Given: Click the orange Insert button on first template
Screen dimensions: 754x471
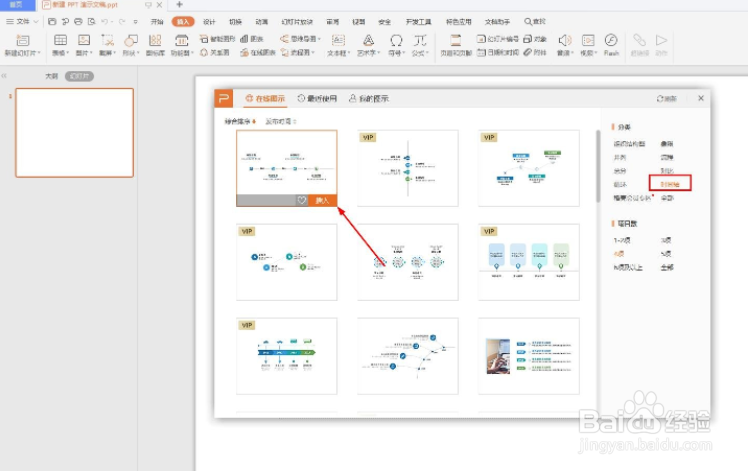Looking at the screenshot, I should [x=322, y=201].
